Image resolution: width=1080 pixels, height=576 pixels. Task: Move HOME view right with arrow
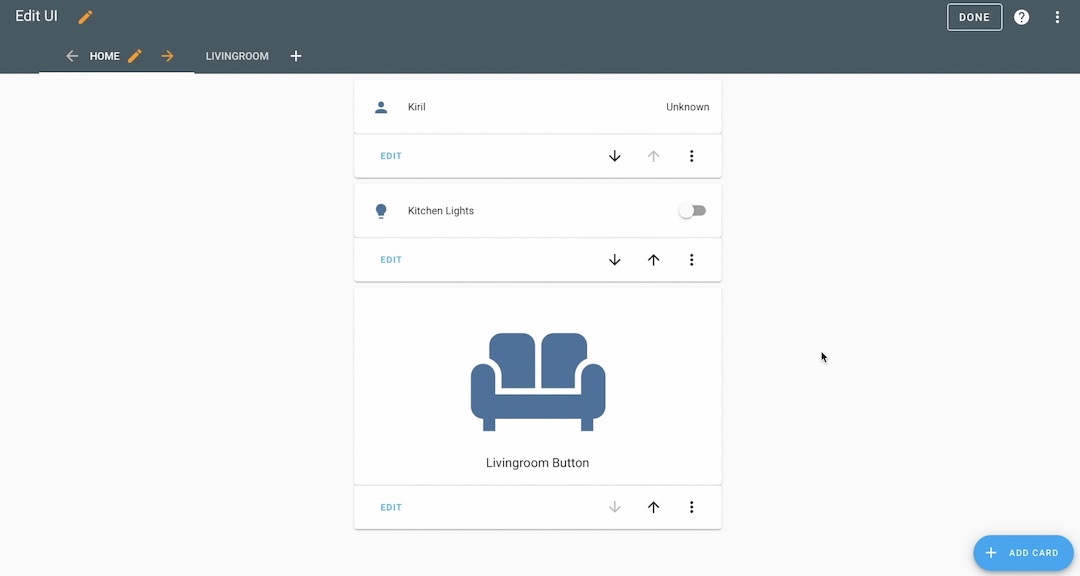[x=167, y=56]
